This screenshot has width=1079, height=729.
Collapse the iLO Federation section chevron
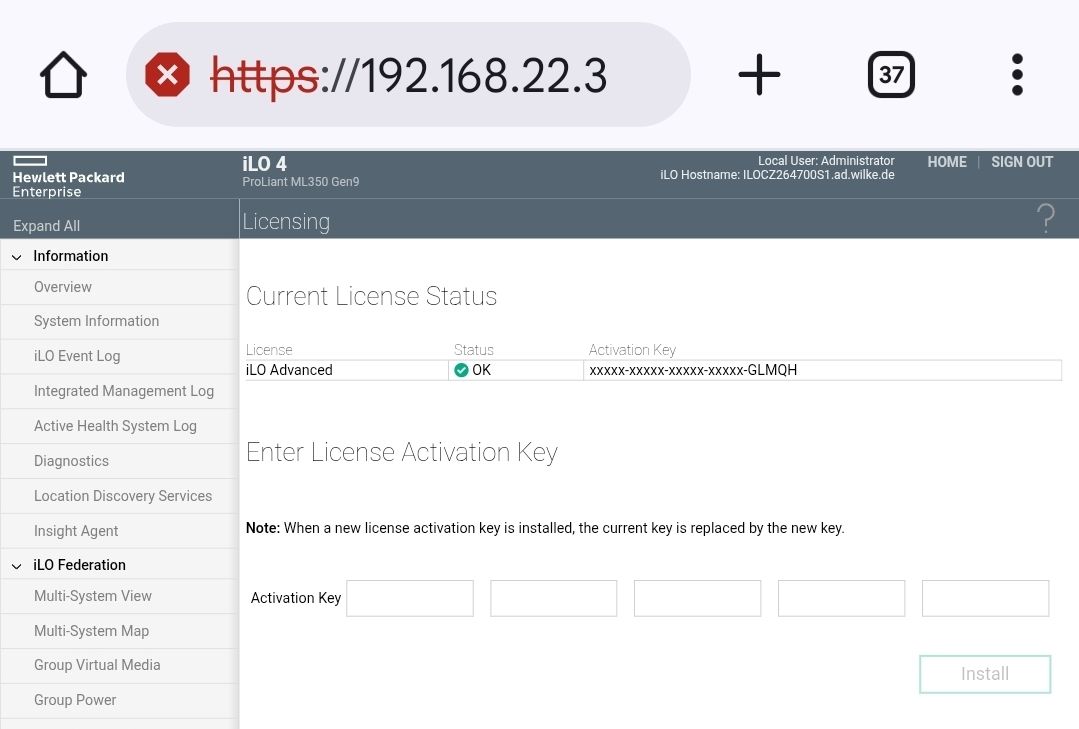click(x=17, y=566)
